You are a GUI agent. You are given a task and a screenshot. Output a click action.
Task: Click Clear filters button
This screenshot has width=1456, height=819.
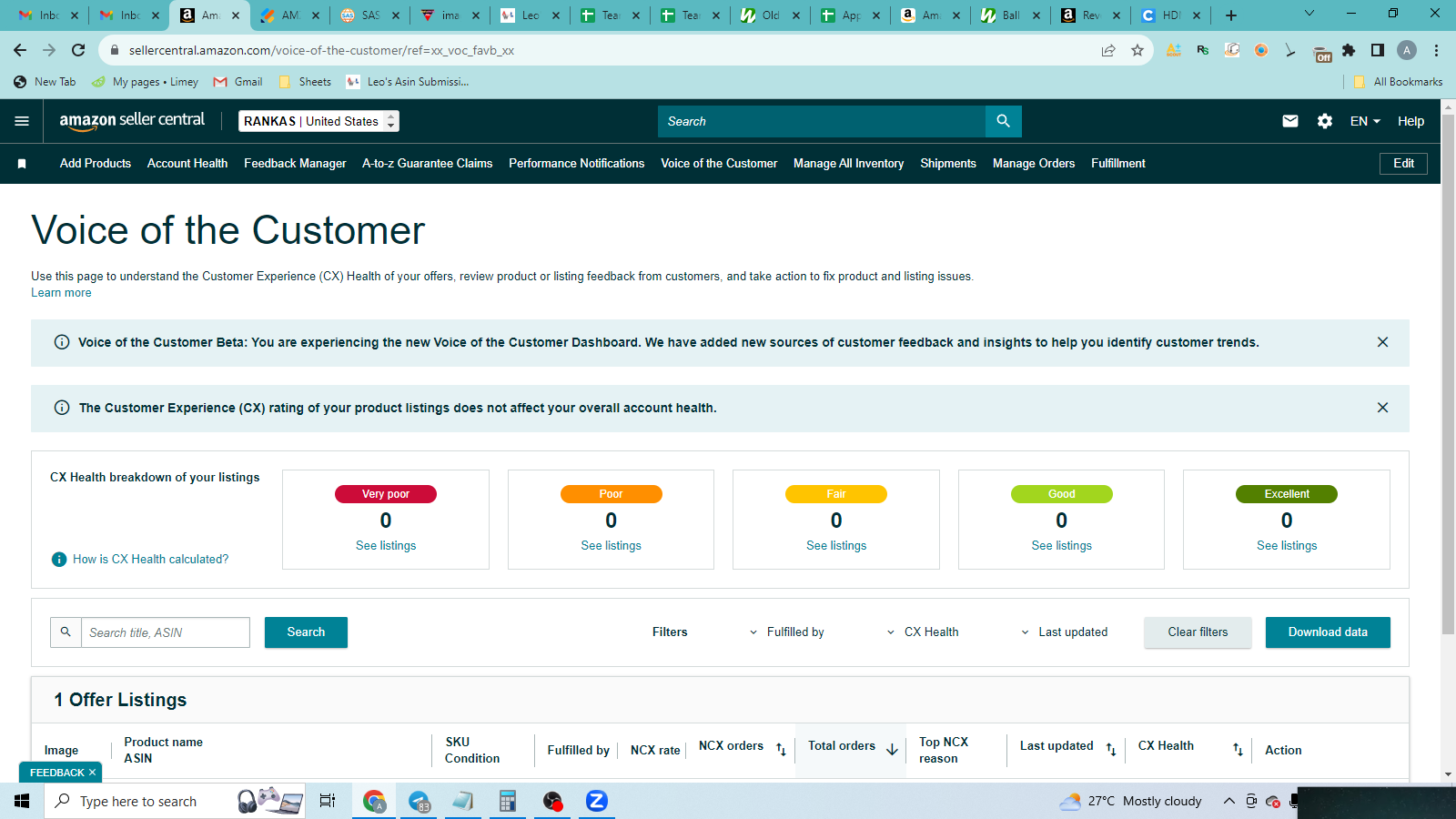coord(1198,632)
